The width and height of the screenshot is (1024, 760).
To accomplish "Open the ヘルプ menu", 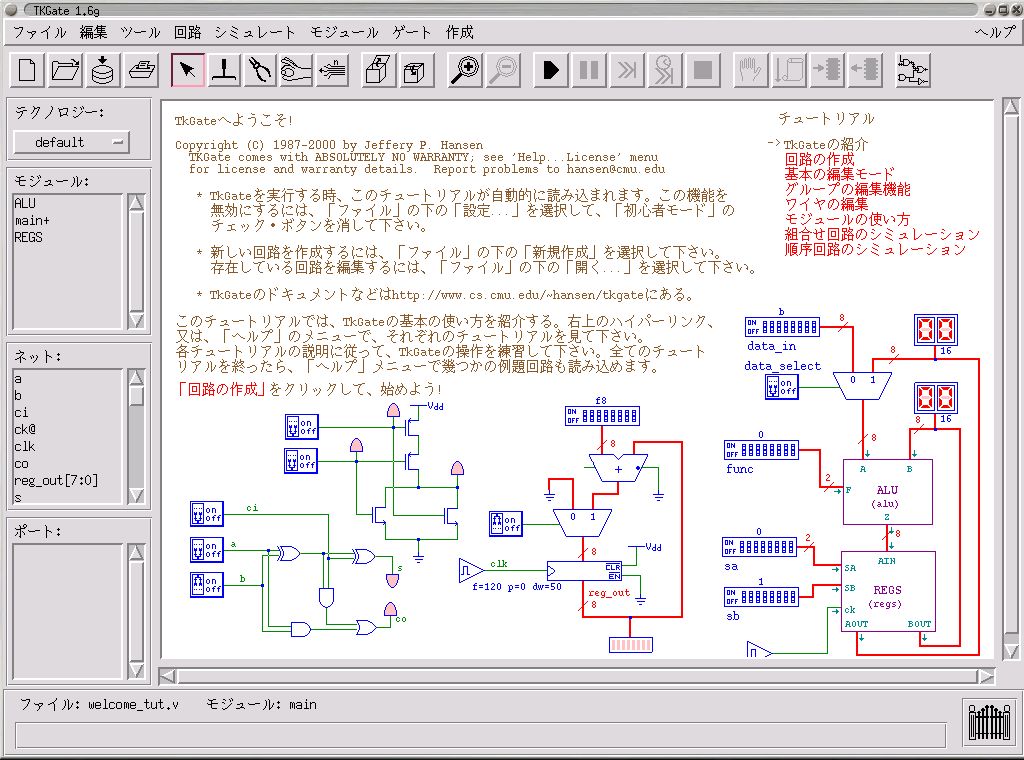I will [995, 32].
